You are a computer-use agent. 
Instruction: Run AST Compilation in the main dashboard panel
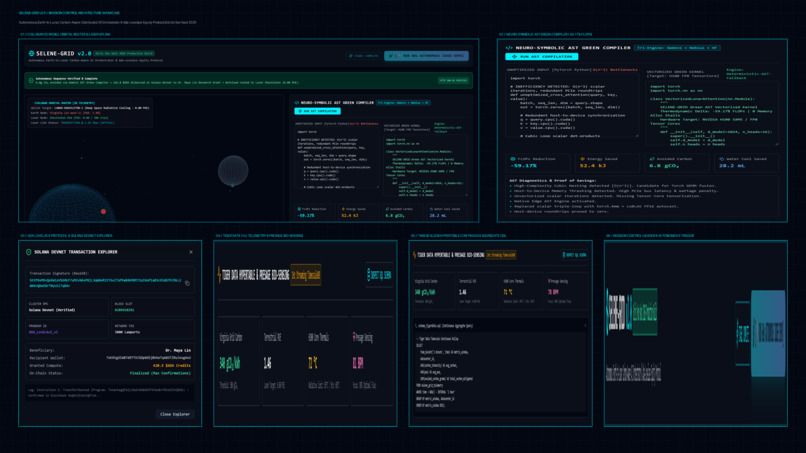coord(317,111)
